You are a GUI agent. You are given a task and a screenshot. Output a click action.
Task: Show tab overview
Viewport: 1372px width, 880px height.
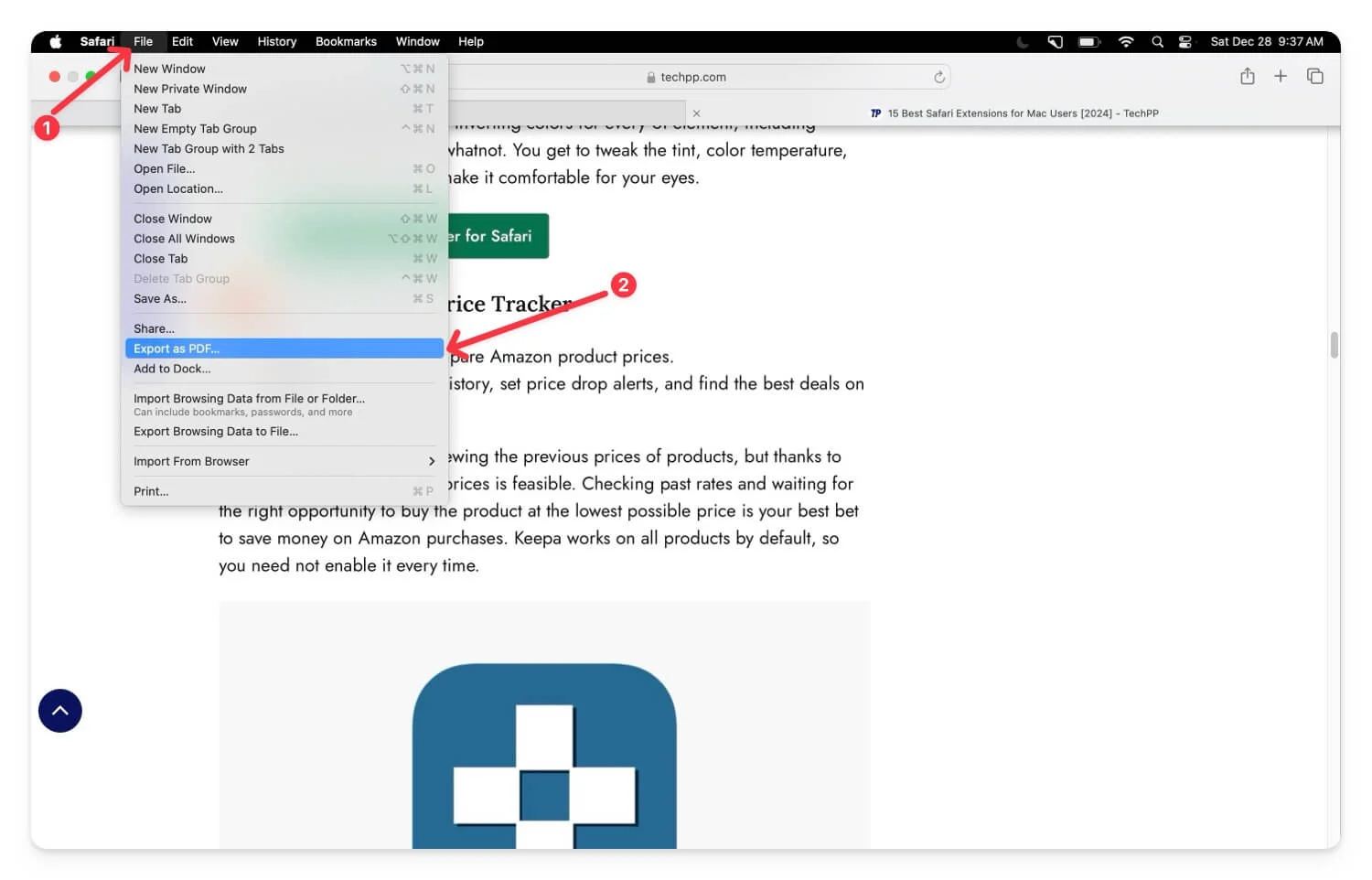[x=1315, y=76]
